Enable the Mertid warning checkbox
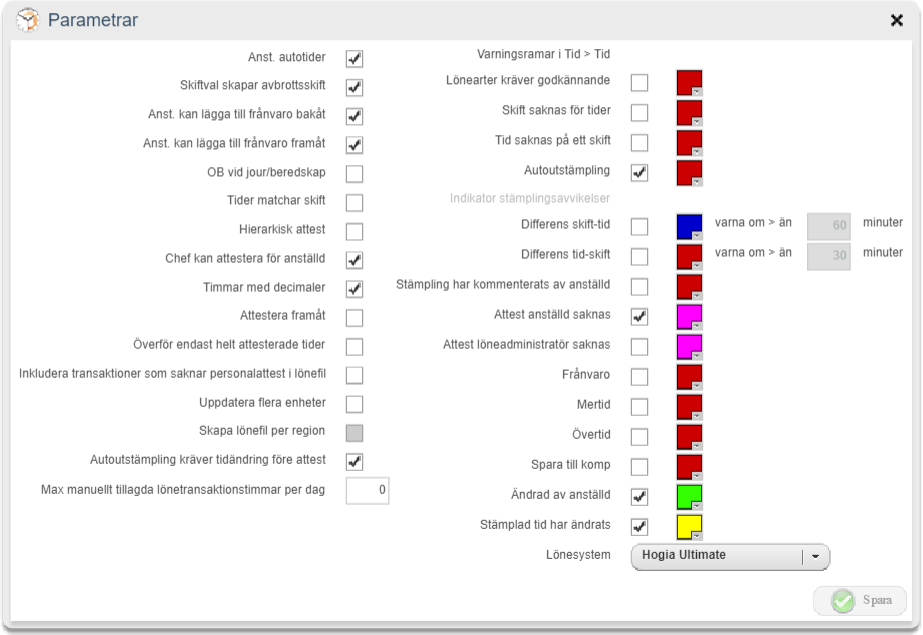 [639, 407]
